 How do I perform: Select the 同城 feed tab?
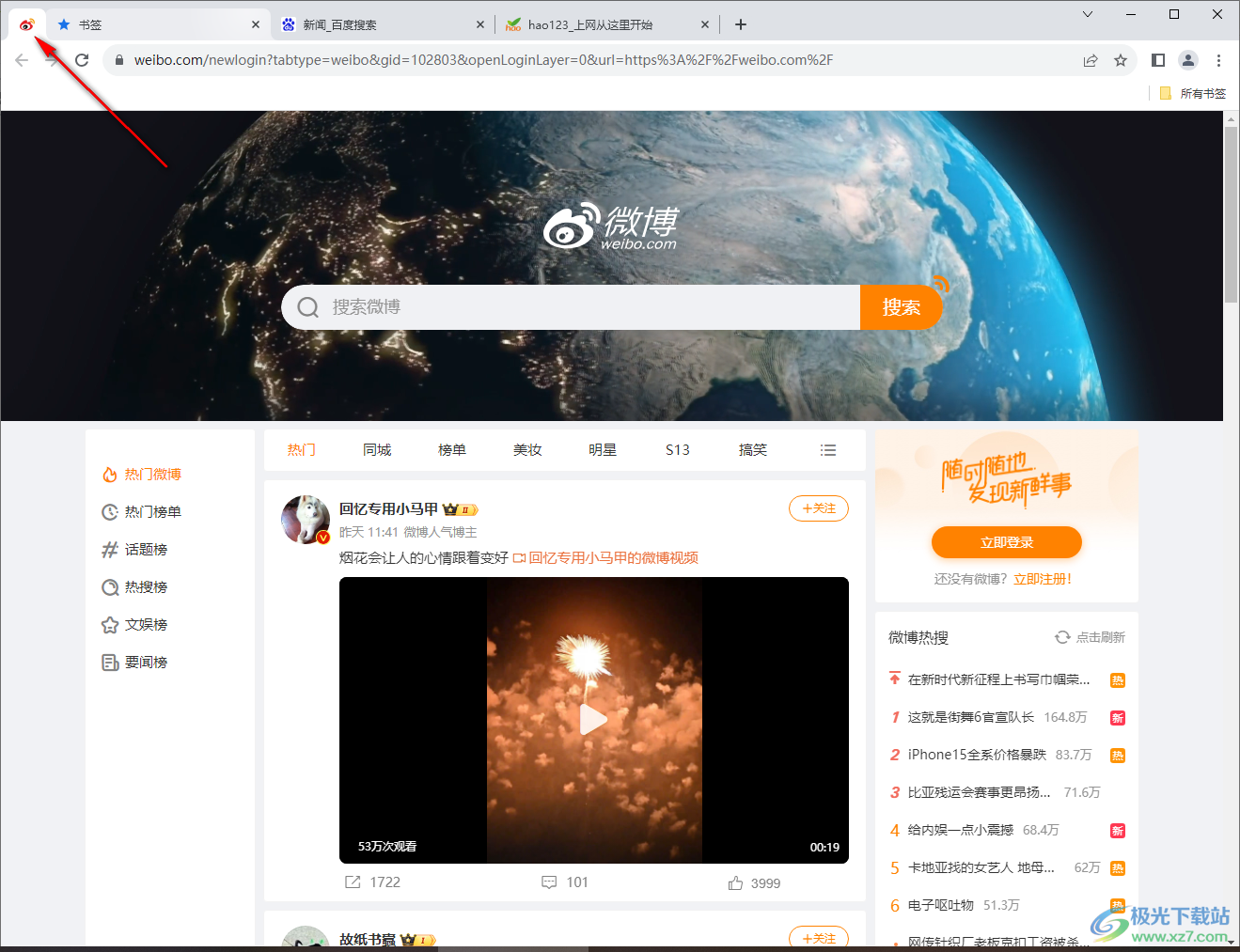[377, 450]
